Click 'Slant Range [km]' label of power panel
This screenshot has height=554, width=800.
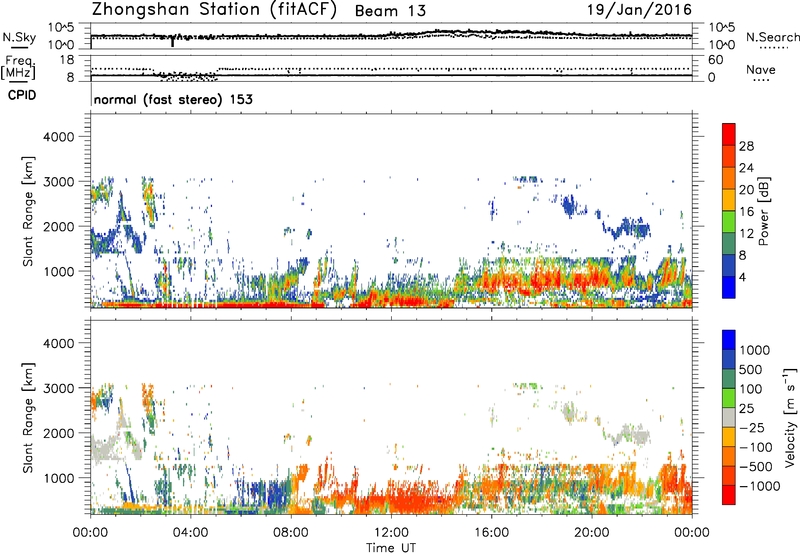[28, 211]
